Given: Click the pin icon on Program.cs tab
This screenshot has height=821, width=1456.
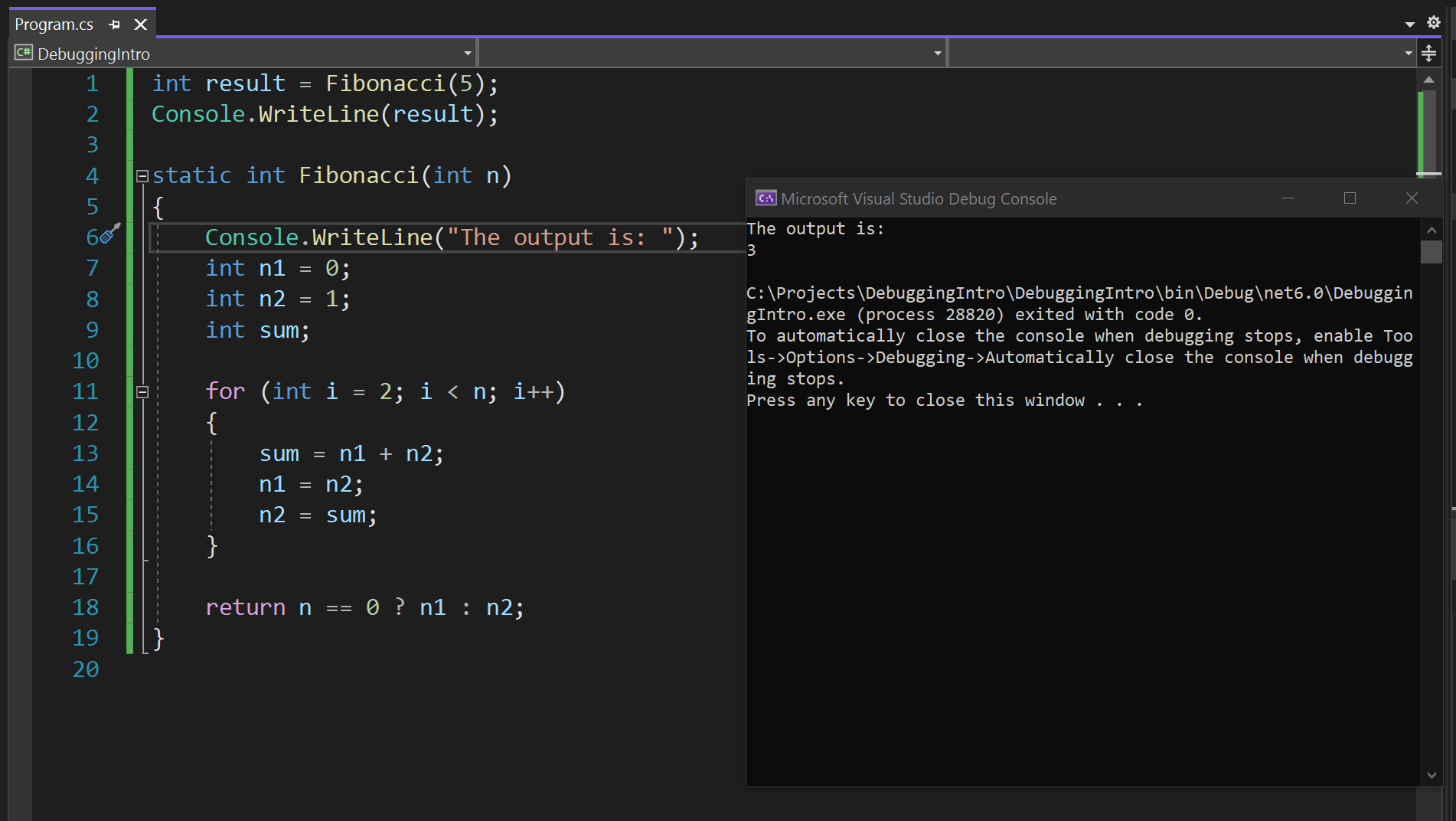Looking at the screenshot, I should (115, 25).
